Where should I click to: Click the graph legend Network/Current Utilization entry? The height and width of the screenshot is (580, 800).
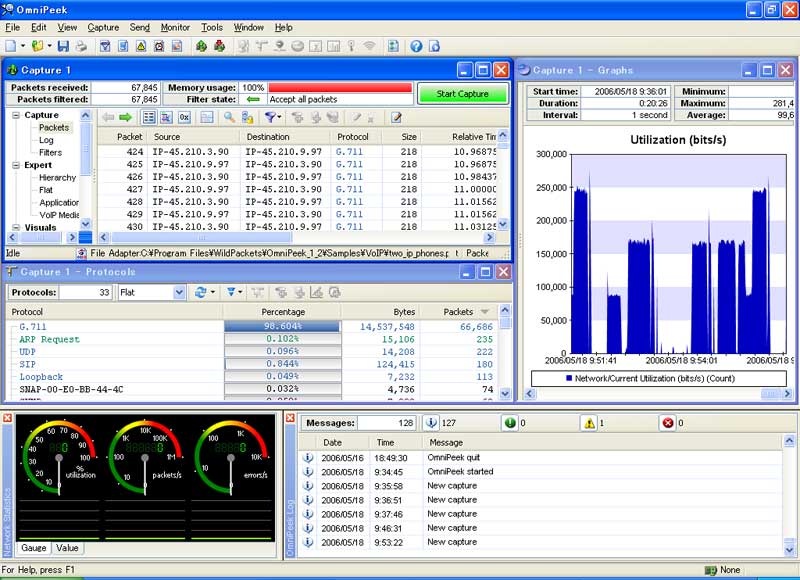click(651, 379)
